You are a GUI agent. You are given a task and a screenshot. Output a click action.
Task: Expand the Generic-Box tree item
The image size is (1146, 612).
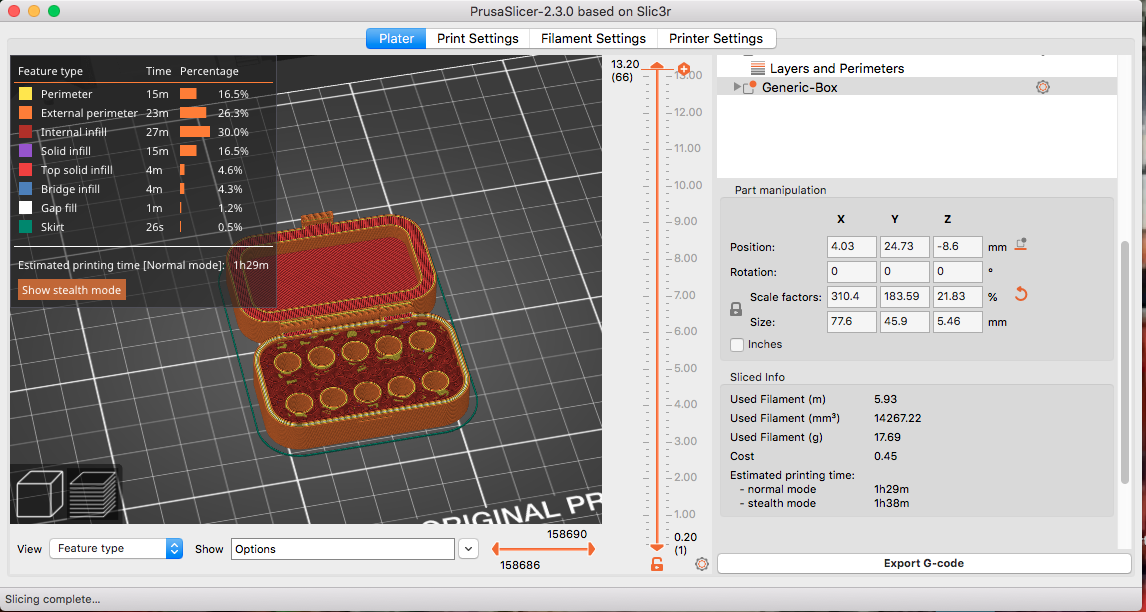(737, 87)
